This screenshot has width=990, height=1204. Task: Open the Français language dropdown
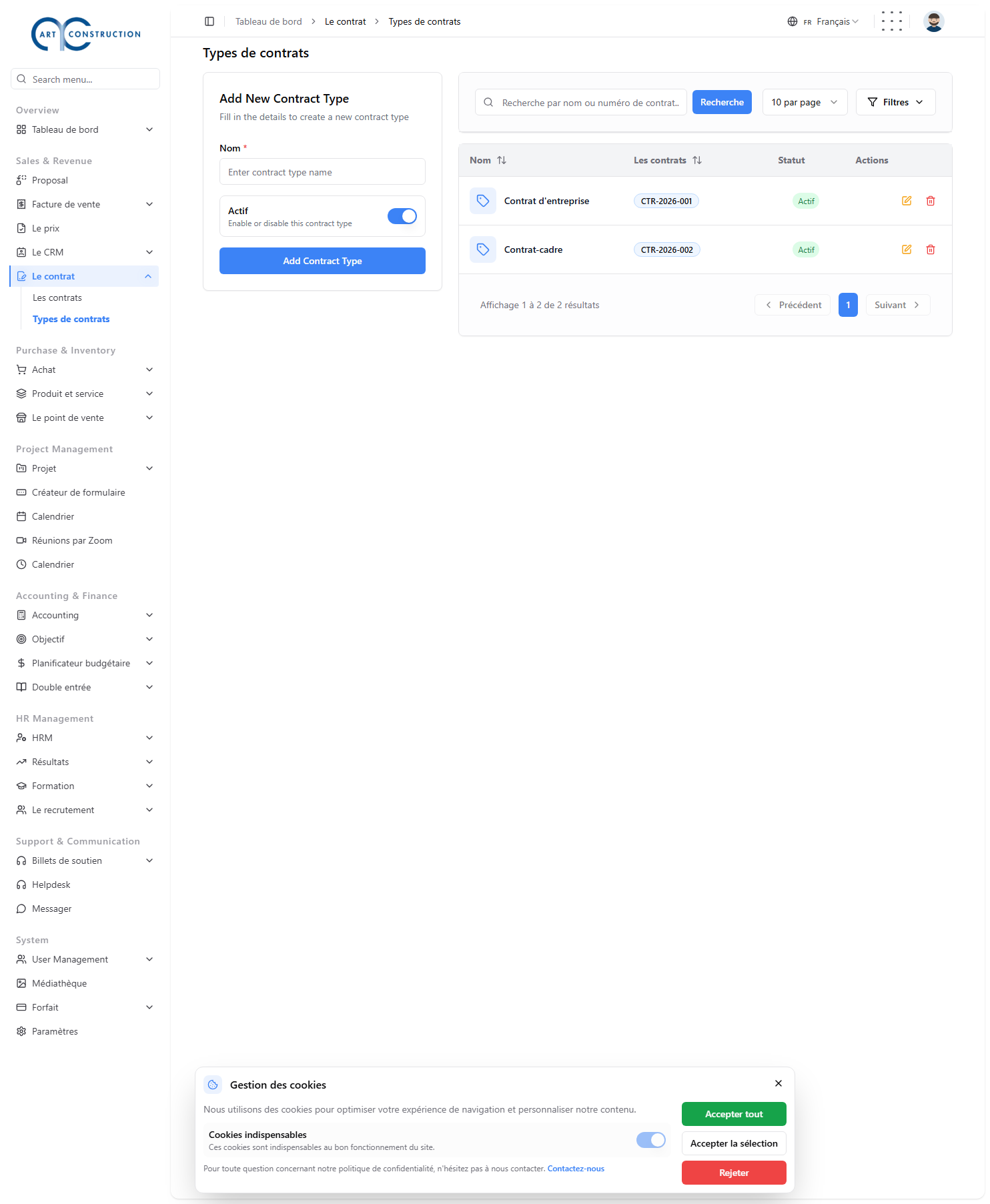coord(823,21)
